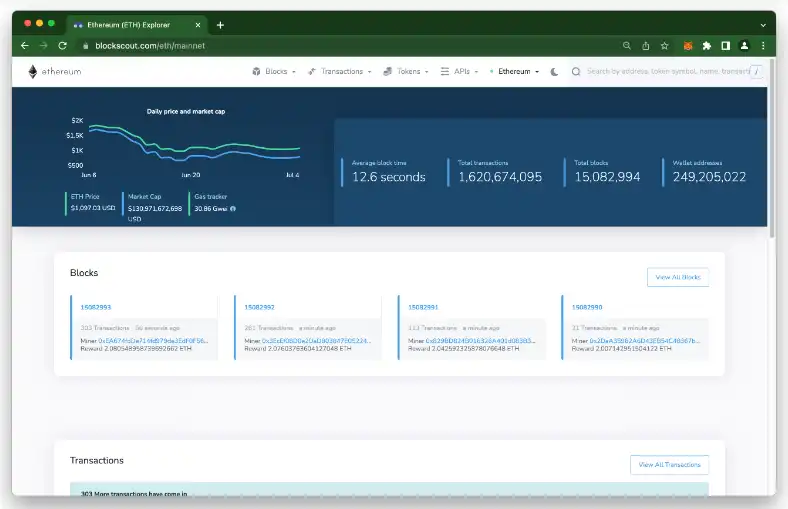Open the Blocks navigation menu
The image size is (788, 509).
(274, 71)
